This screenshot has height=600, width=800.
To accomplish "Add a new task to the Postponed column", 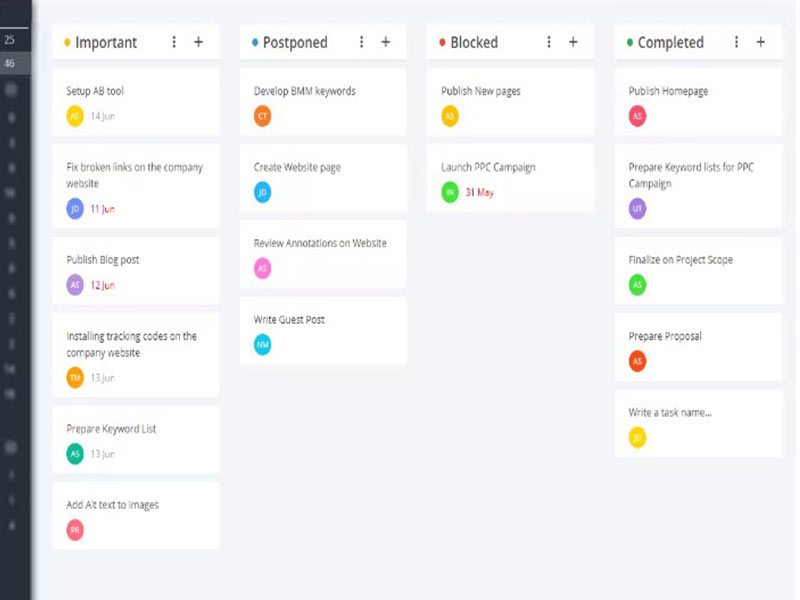I will click(386, 42).
